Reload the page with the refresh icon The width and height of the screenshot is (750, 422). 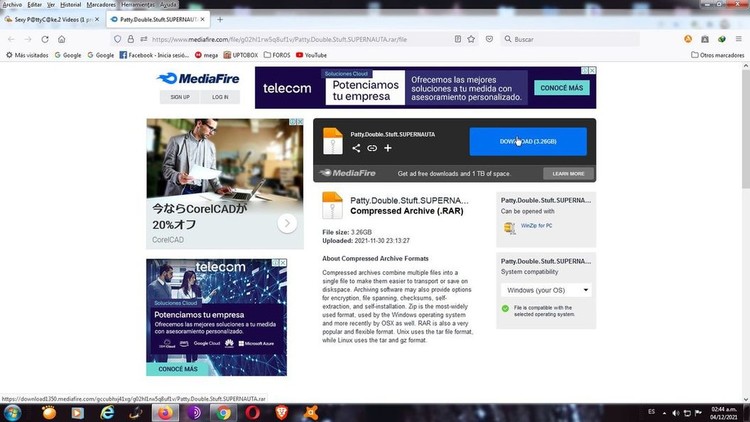(x=45, y=39)
